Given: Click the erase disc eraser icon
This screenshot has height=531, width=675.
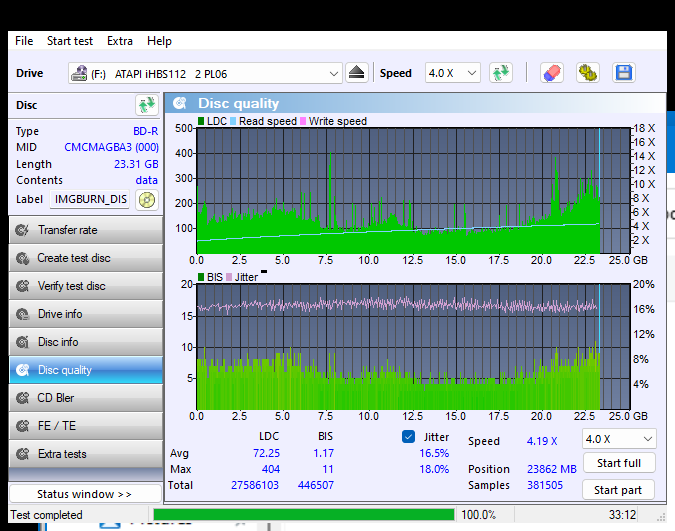Looking at the screenshot, I should 552,73.
